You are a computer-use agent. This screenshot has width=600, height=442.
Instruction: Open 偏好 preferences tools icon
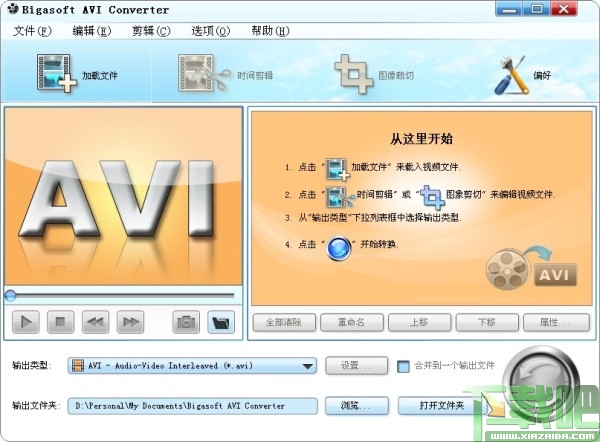[511, 75]
